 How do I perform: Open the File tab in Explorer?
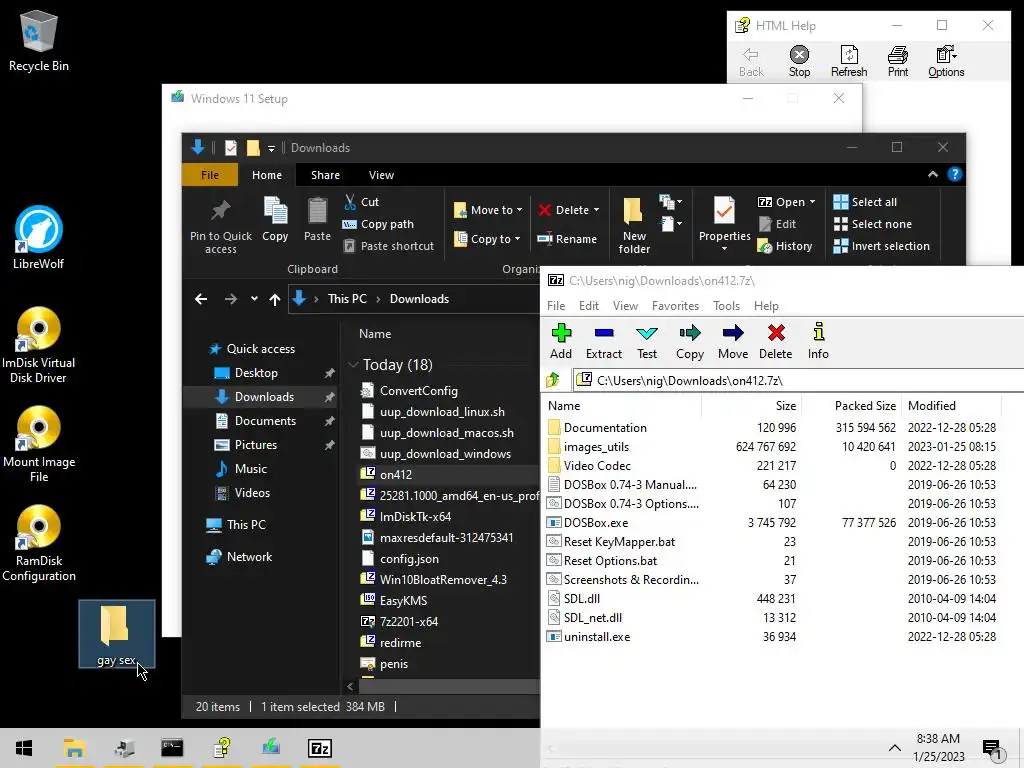(x=210, y=174)
